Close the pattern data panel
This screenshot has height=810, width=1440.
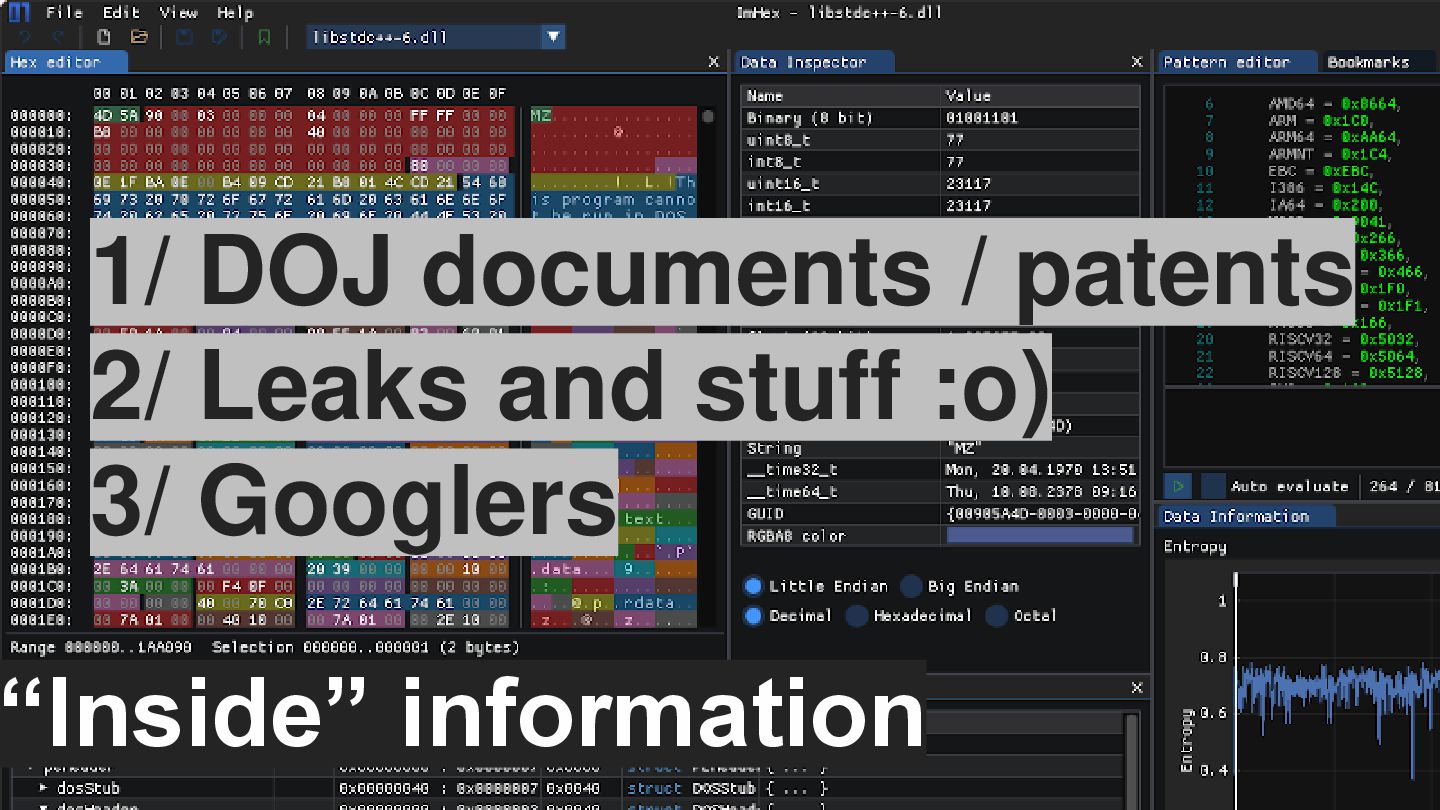tap(1137, 688)
